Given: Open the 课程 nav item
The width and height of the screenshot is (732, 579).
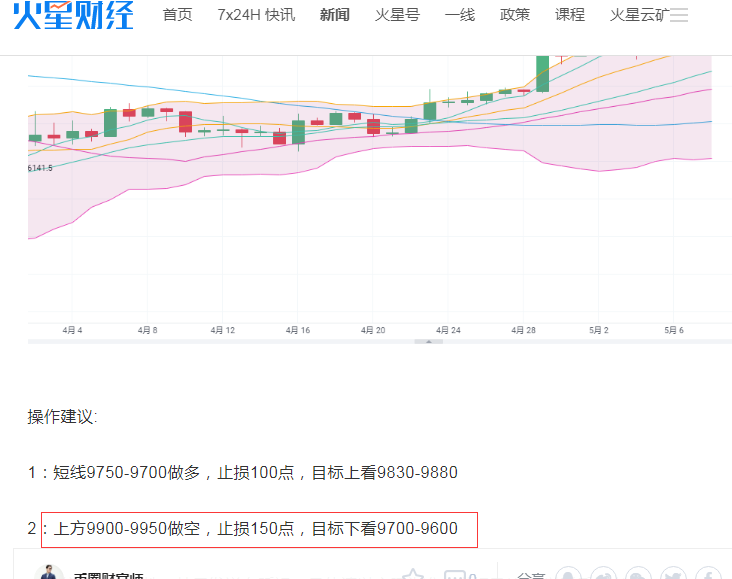Looking at the screenshot, I should click(x=570, y=15).
